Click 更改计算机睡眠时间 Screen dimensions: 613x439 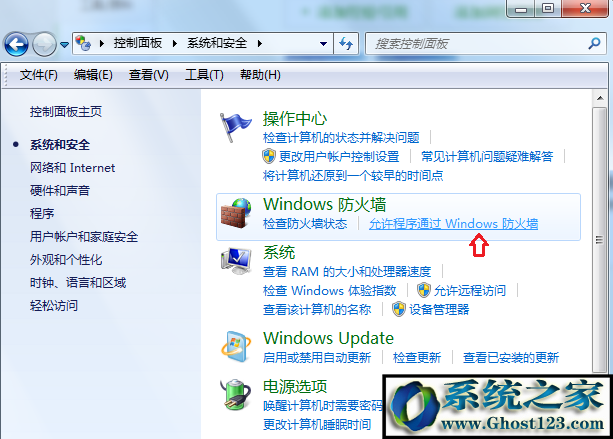317,424
